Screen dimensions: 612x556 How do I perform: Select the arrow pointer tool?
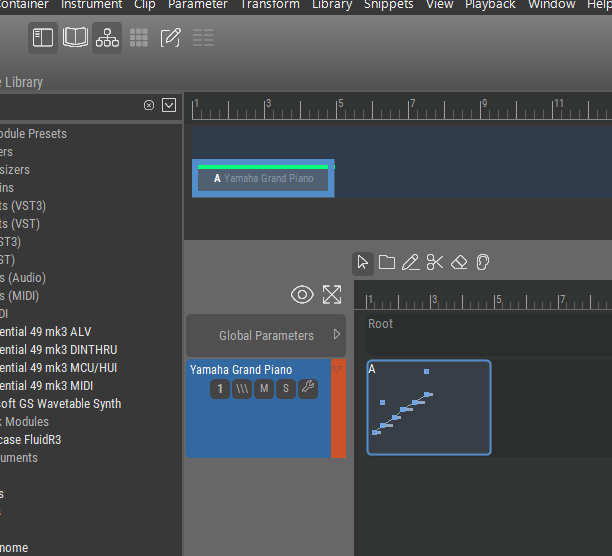363,263
